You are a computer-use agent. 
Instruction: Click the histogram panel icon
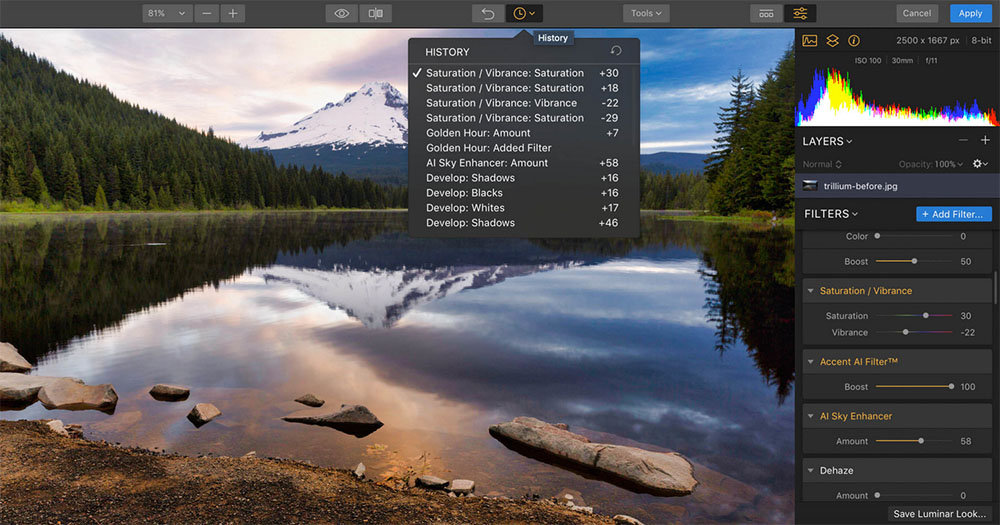tap(810, 41)
